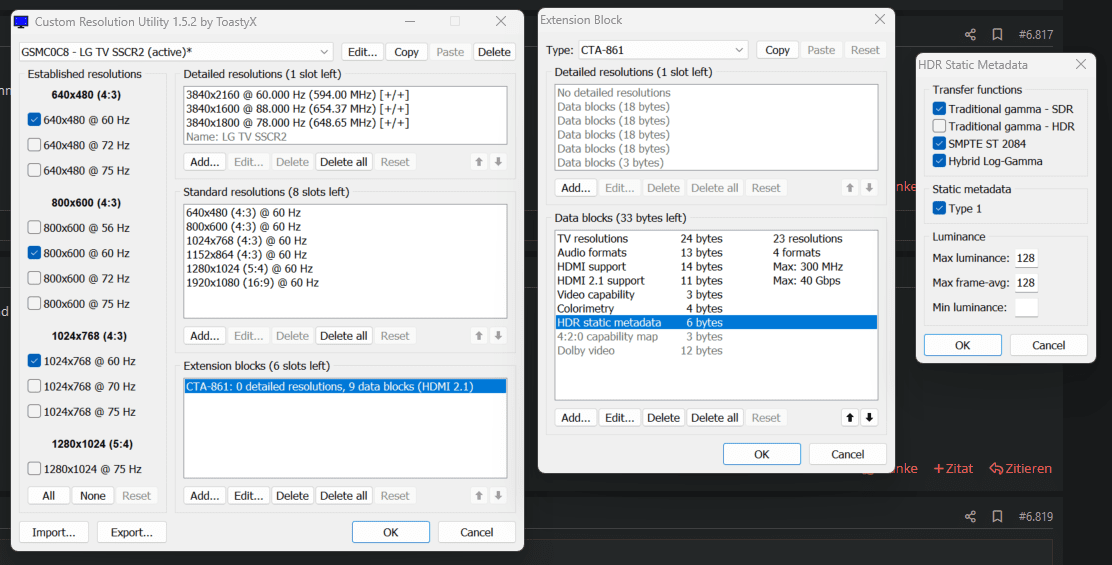The height and width of the screenshot is (565, 1112).
Task: Delete all standard resolutions
Action: pyautogui.click(x=343, y=335)
